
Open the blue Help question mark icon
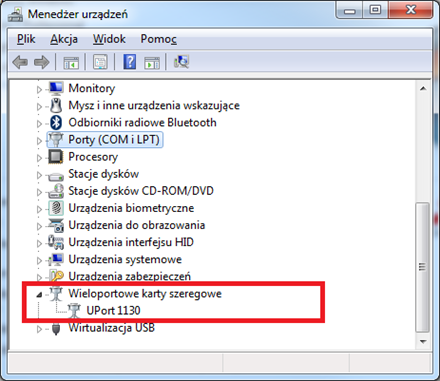point(130,62)
